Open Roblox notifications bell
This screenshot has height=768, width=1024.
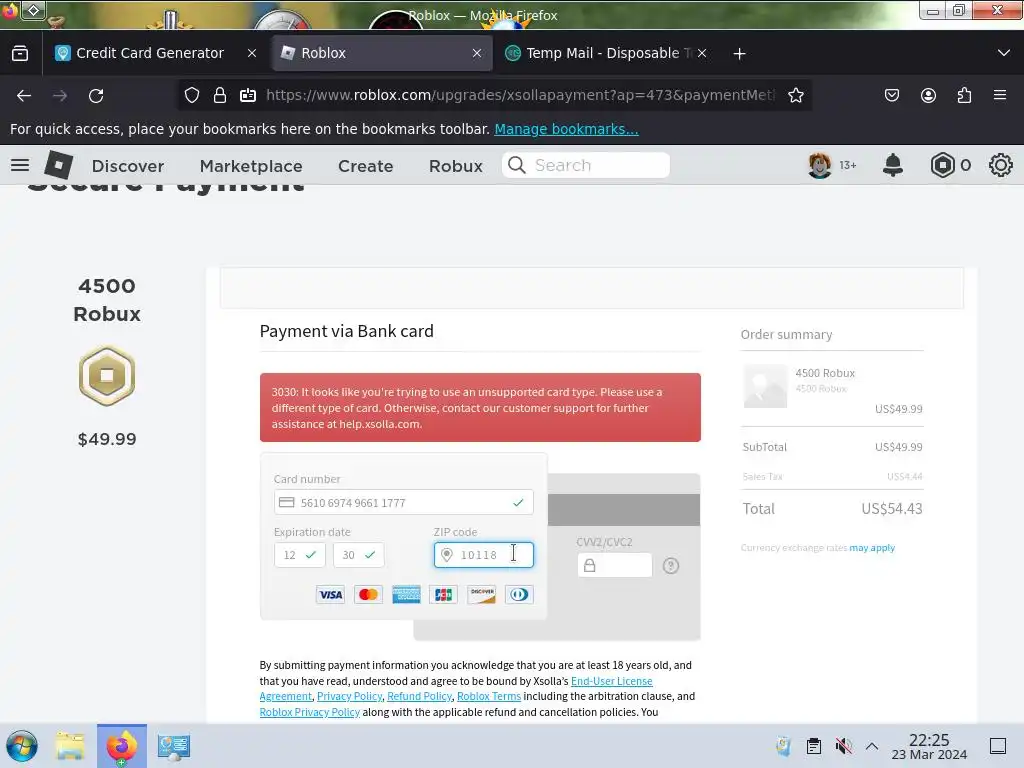(x=893, y=165)
